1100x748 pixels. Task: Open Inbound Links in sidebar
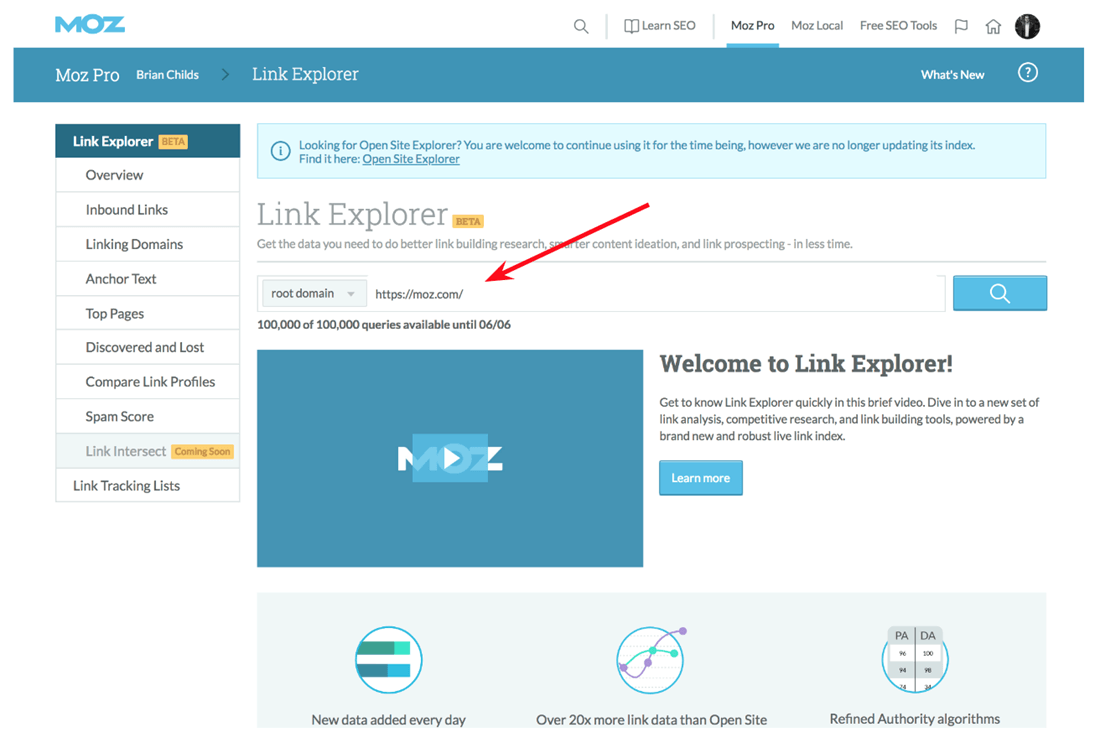[x=147, y=209]
